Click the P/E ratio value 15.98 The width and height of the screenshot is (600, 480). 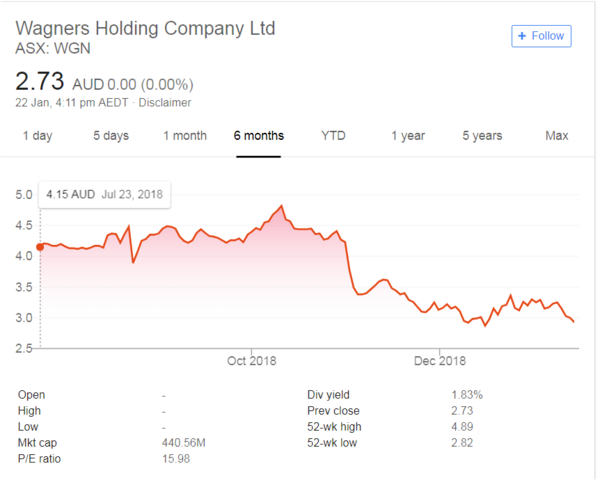coord(176,459)
